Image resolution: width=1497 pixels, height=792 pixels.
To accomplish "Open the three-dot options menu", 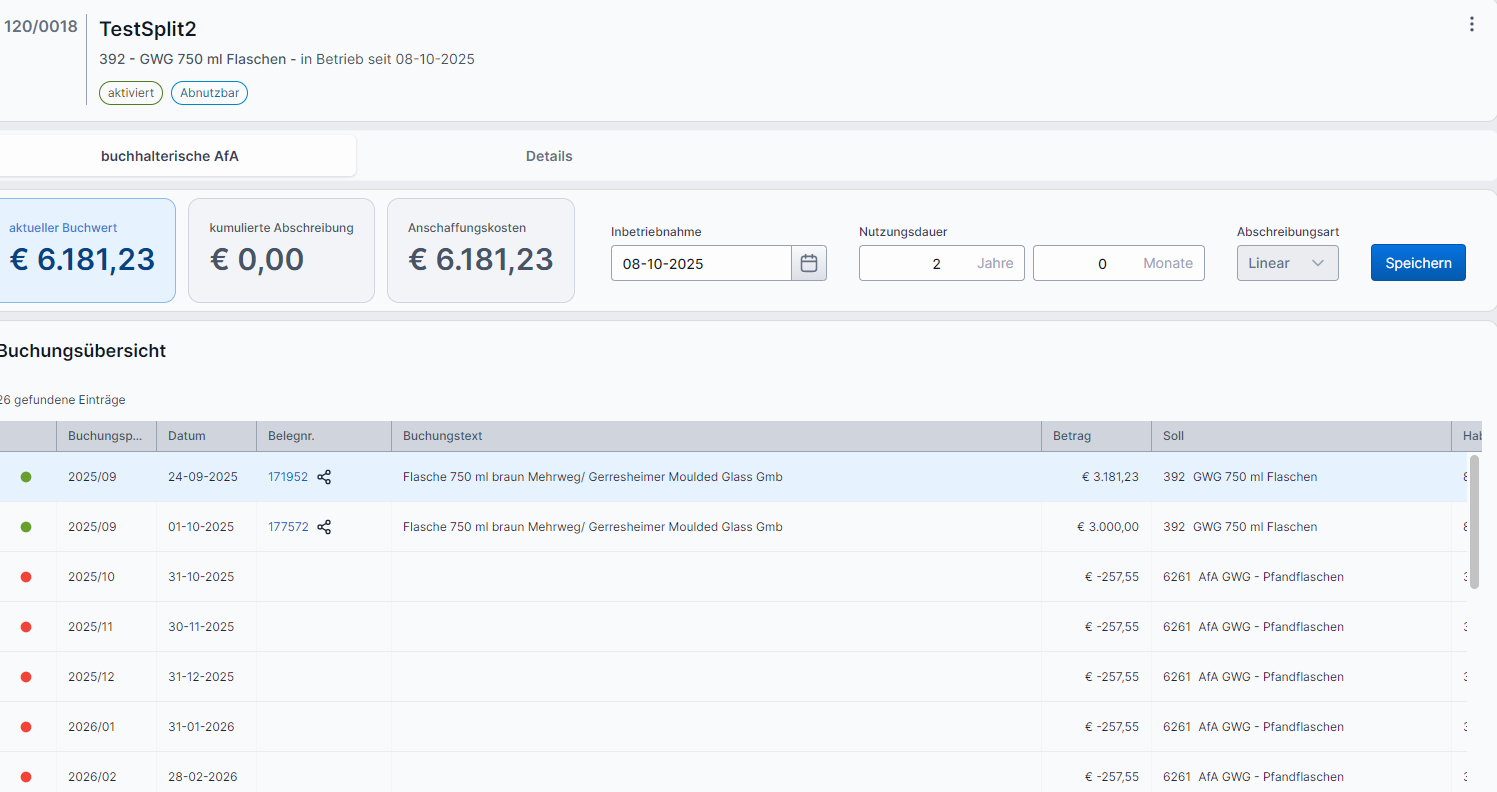I will 1471,25.
